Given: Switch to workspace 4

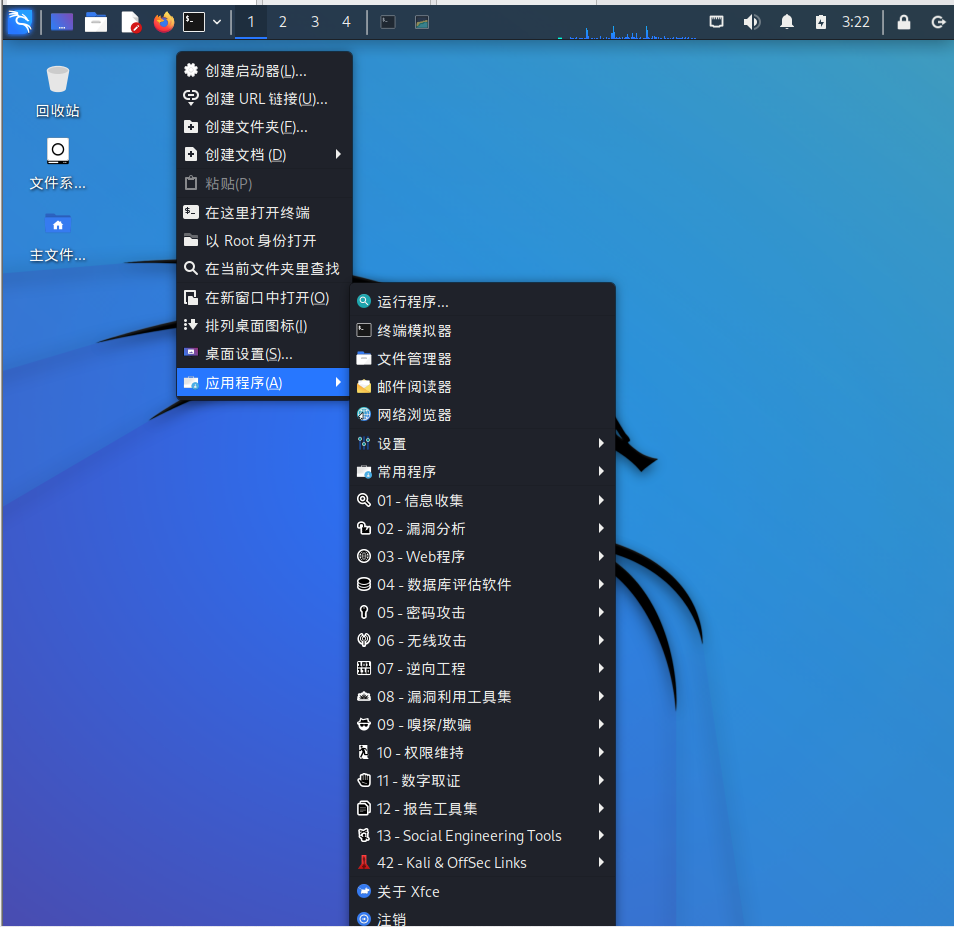Looking at the screenshot, I should point(347,23).
